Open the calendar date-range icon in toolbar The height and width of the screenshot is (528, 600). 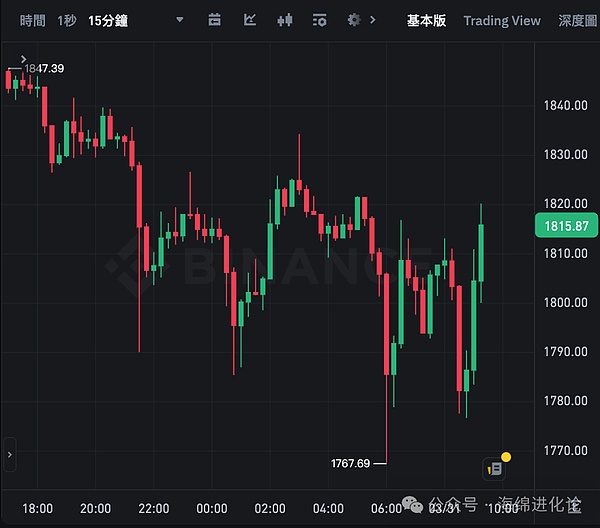[214, 20]
